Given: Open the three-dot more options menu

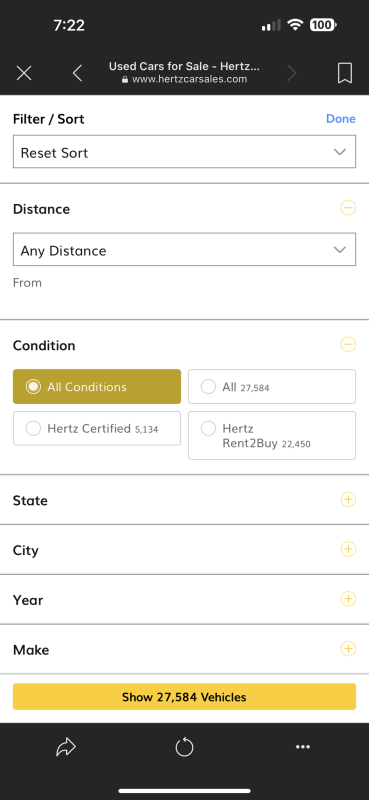Looking at the screenshot, I should [x=303, y=747].
